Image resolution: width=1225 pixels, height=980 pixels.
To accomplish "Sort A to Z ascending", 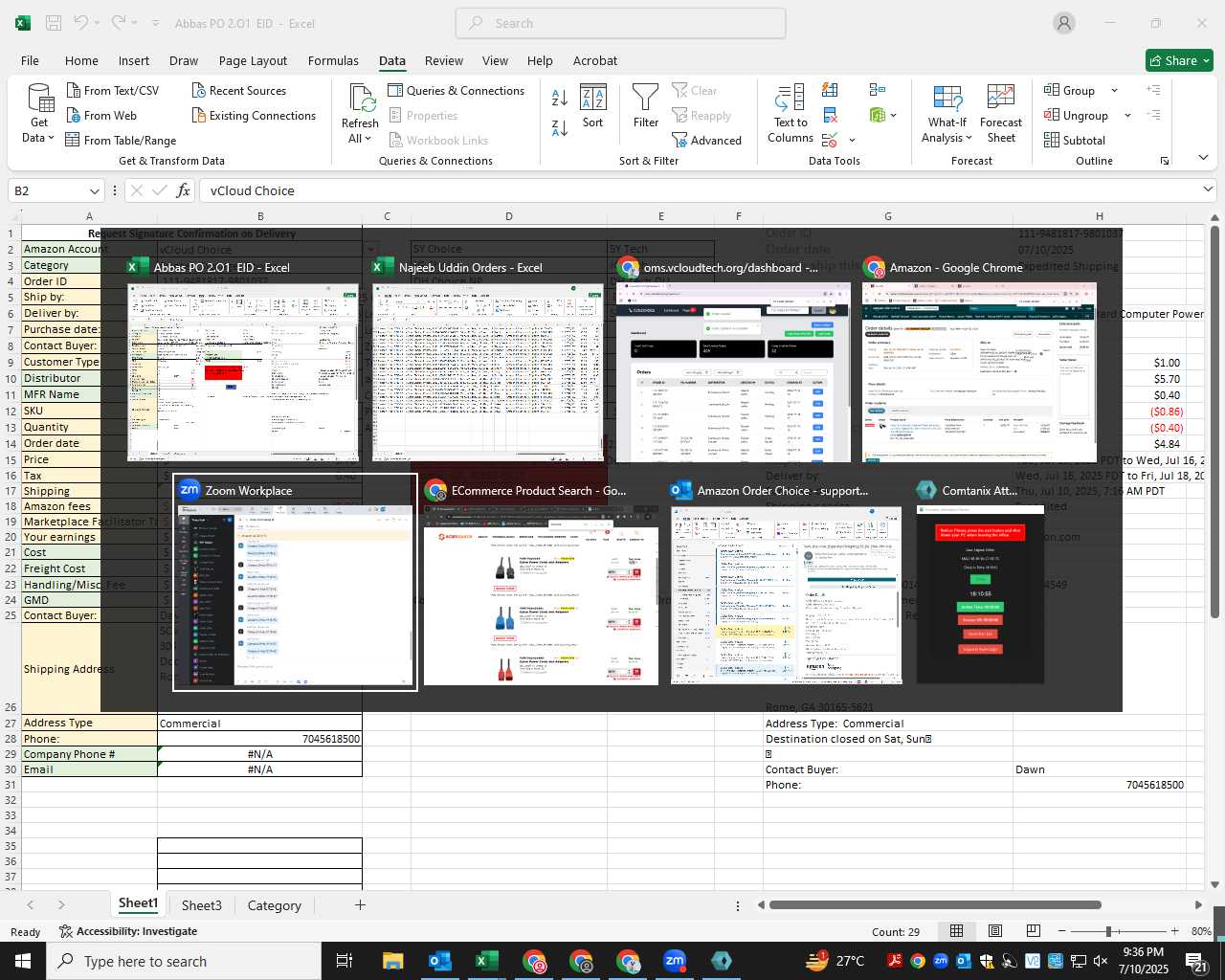I will point(560,98).
